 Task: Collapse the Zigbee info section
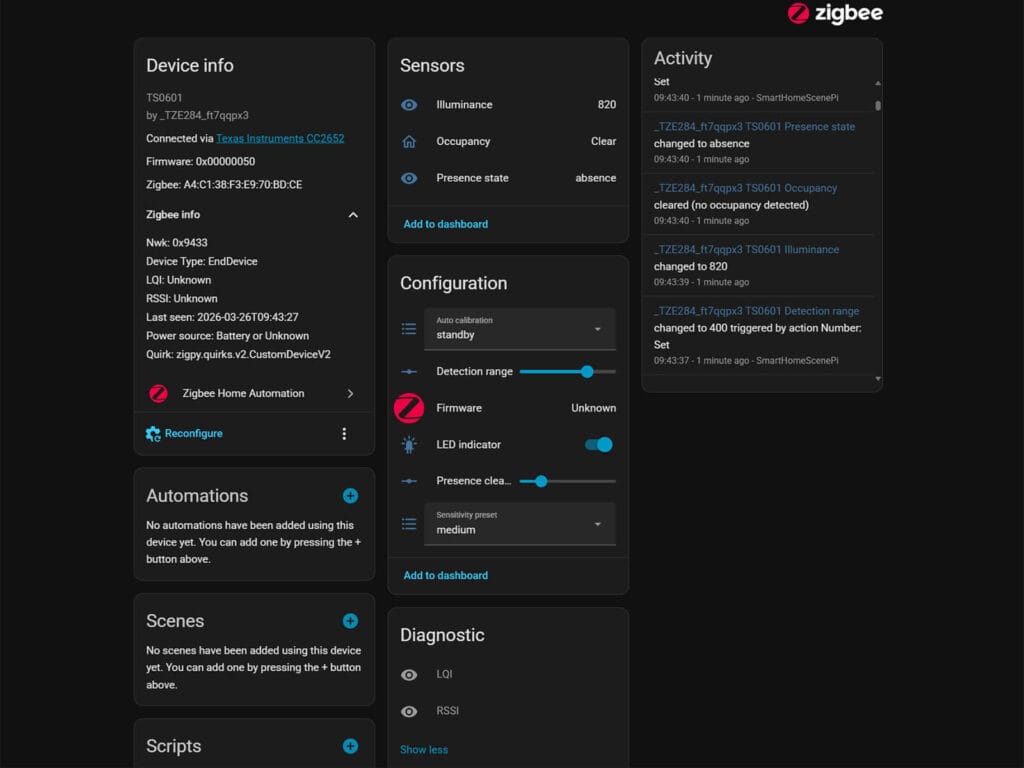(x=352, y=215)
